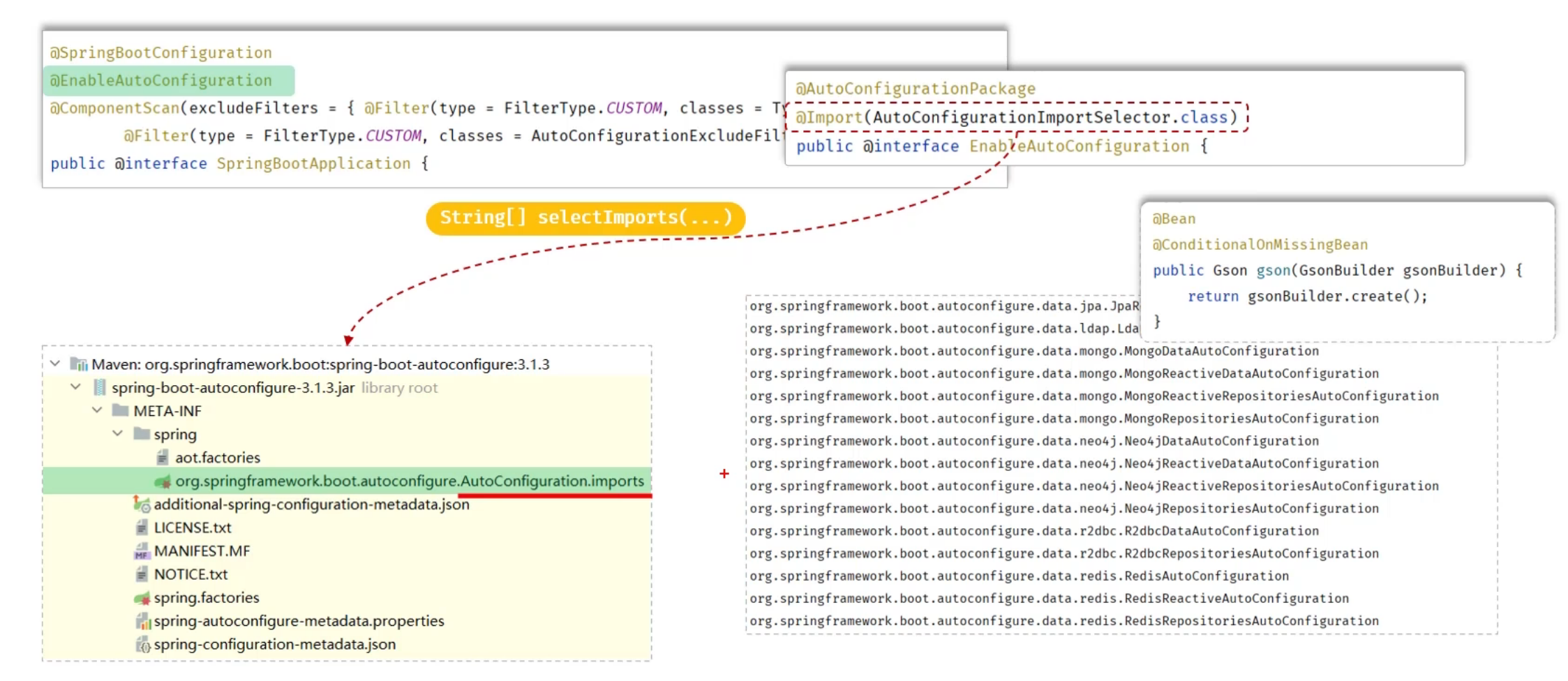Click the Neo4jRepositoriesAutoConfiguration line

pyautogui.click(x=1064, y=508)
